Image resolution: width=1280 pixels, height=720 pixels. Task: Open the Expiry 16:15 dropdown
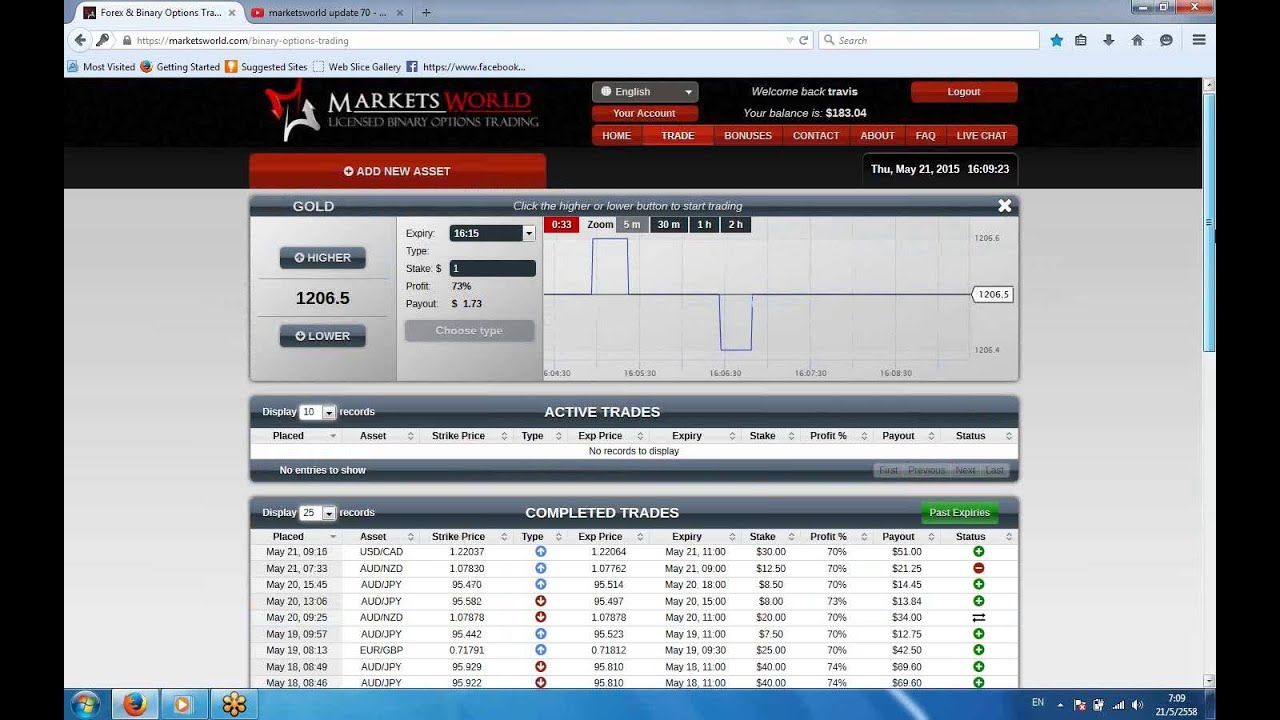(493, 233)
